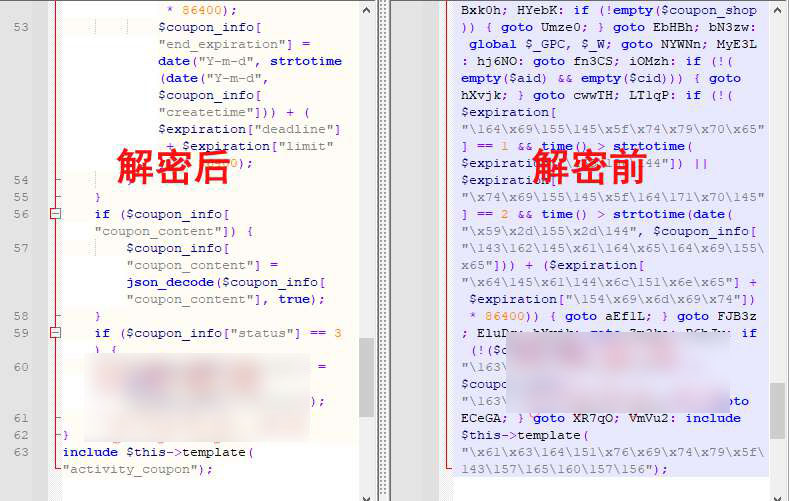Click the "status" key on line 59

click(x=262, y=333)
